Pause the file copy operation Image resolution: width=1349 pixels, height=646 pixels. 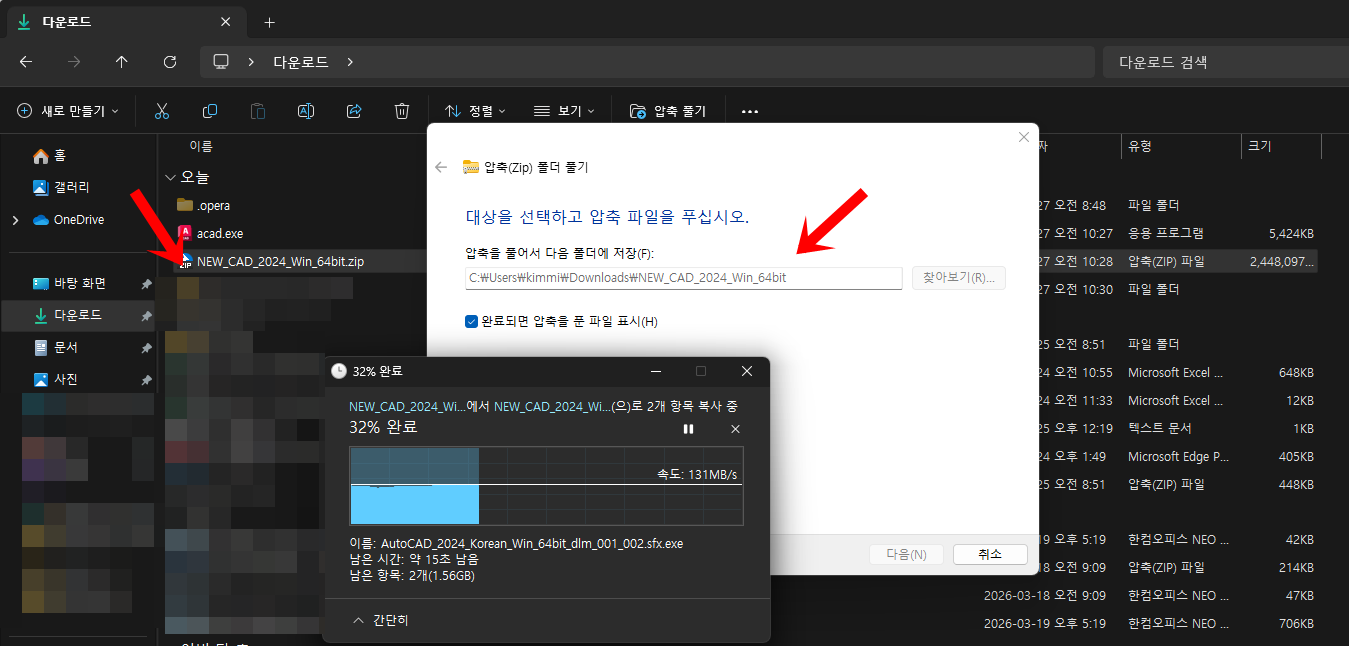tap(688, 429)
